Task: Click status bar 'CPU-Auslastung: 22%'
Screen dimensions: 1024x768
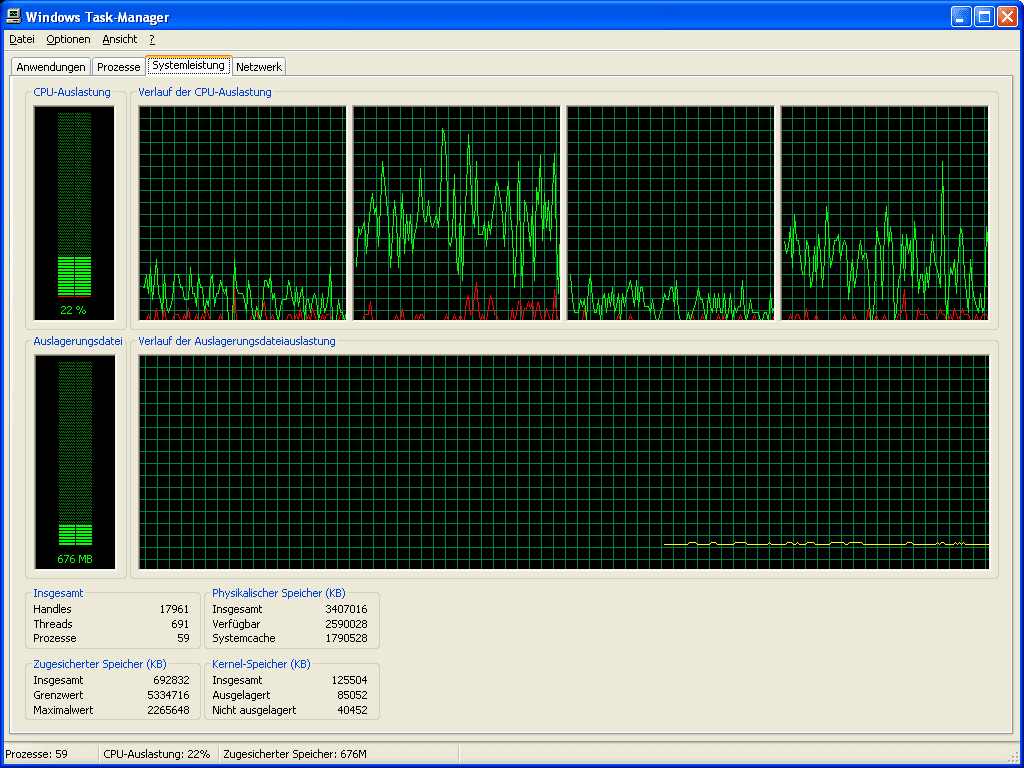Action: point(157,754)
